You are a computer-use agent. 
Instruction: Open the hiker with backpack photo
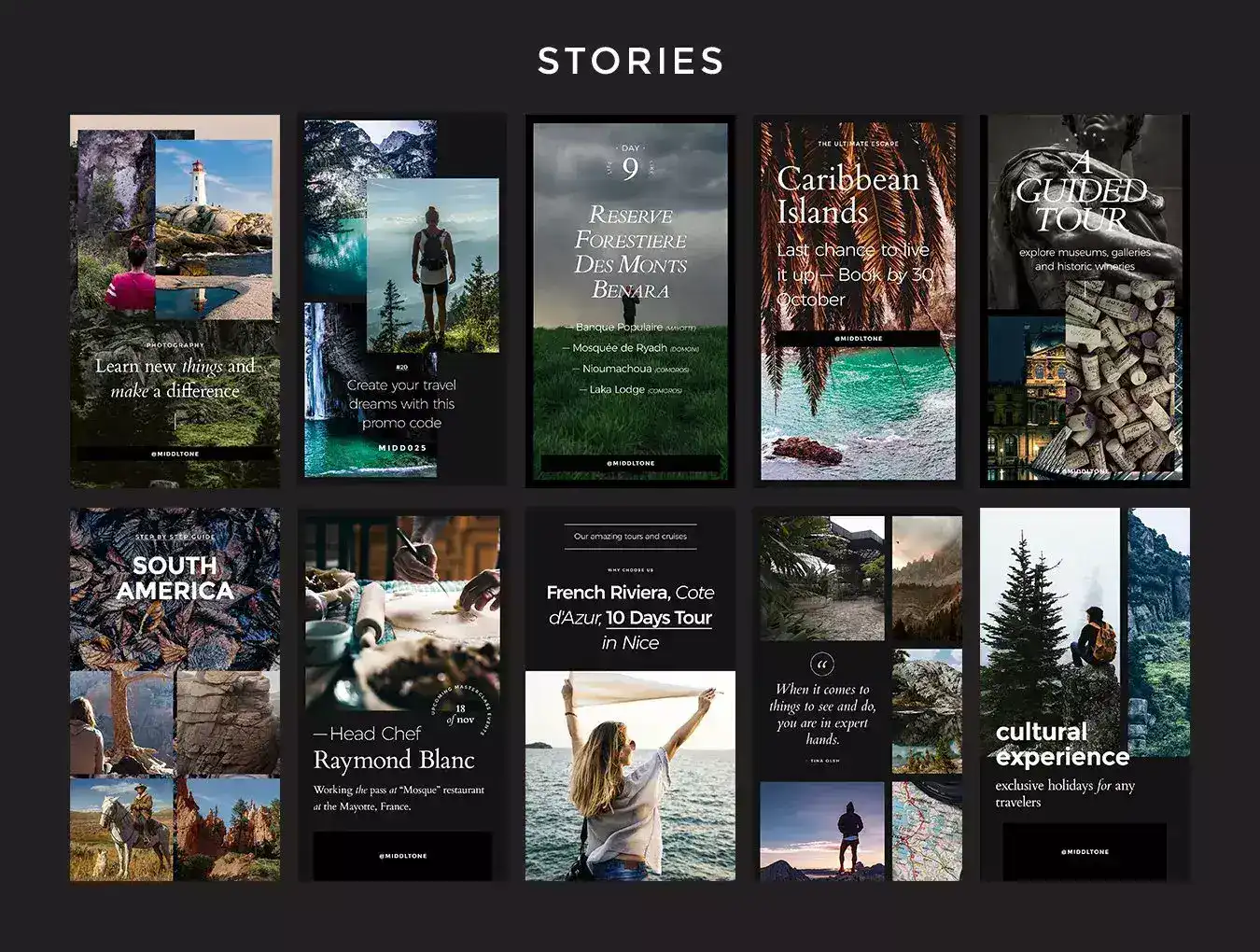[432, 266]
